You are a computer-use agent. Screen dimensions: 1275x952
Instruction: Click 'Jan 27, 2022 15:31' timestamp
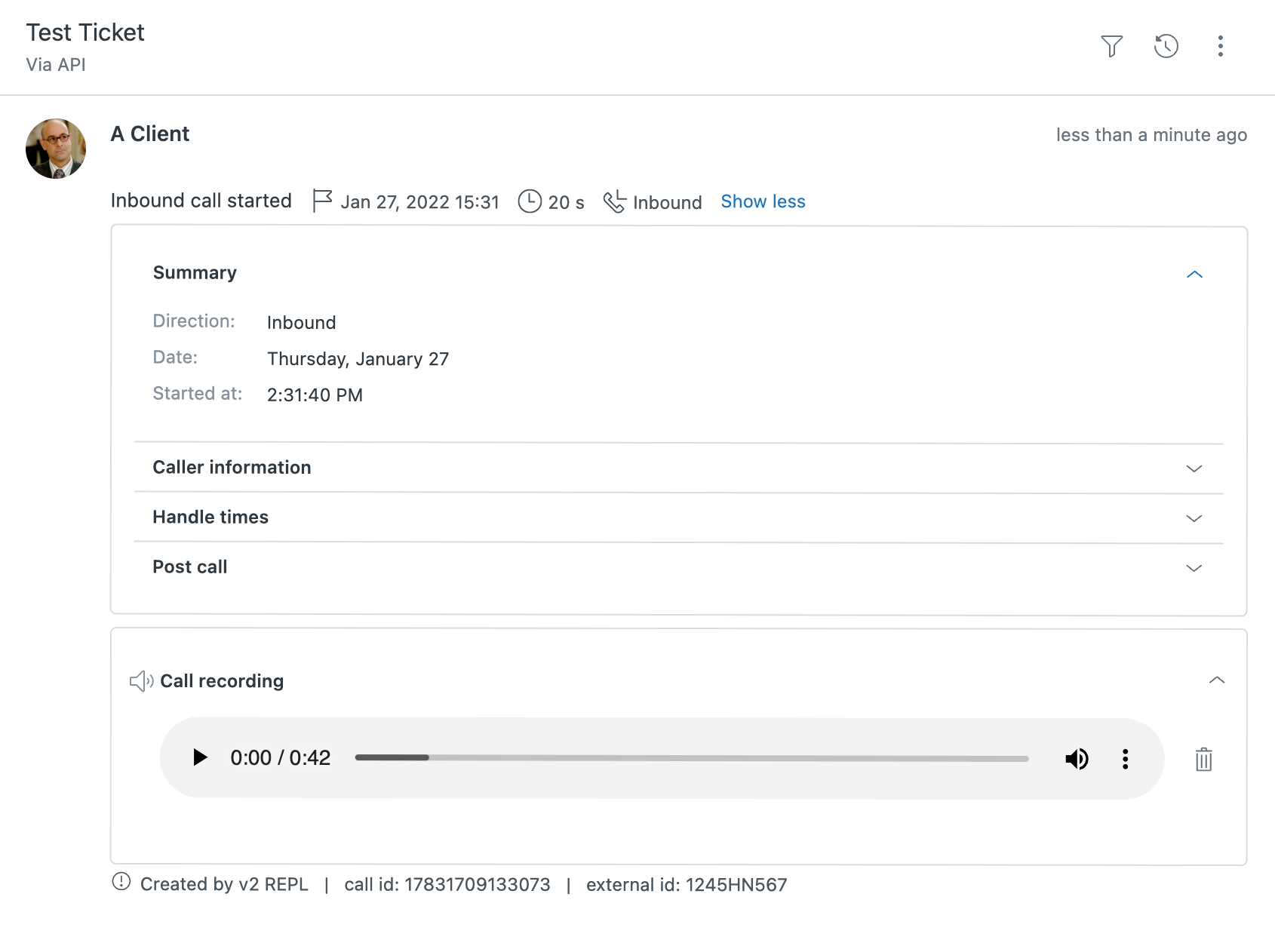(420, 202)
